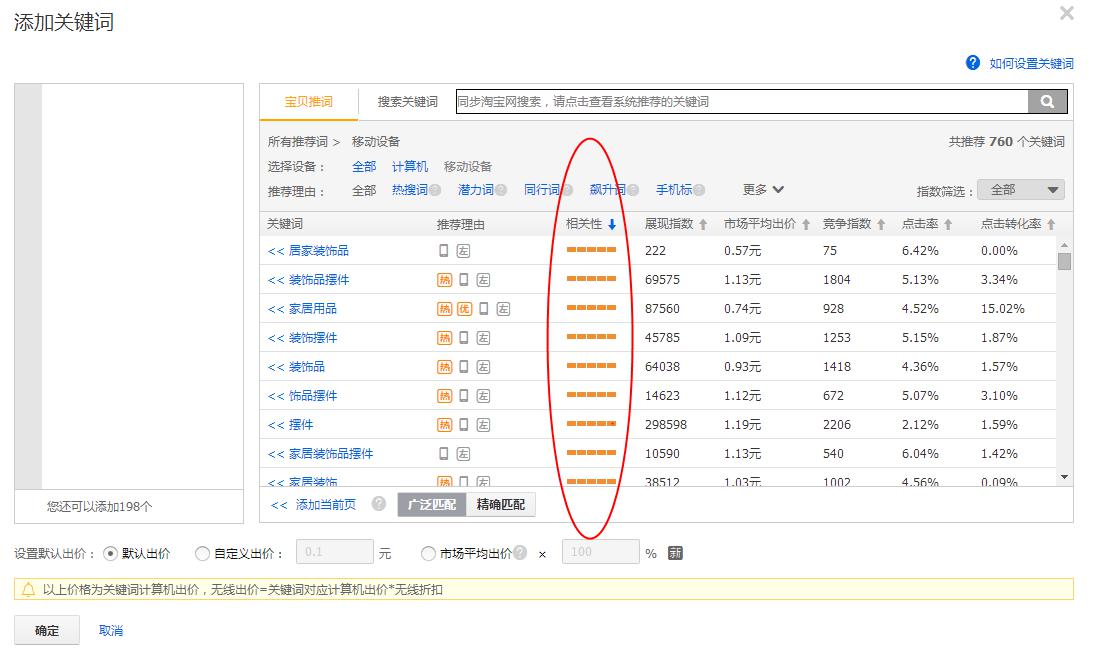Click the help icon after 市场平均出价
Viewport: 1094px width, 667px height.
tap(520, 553)
